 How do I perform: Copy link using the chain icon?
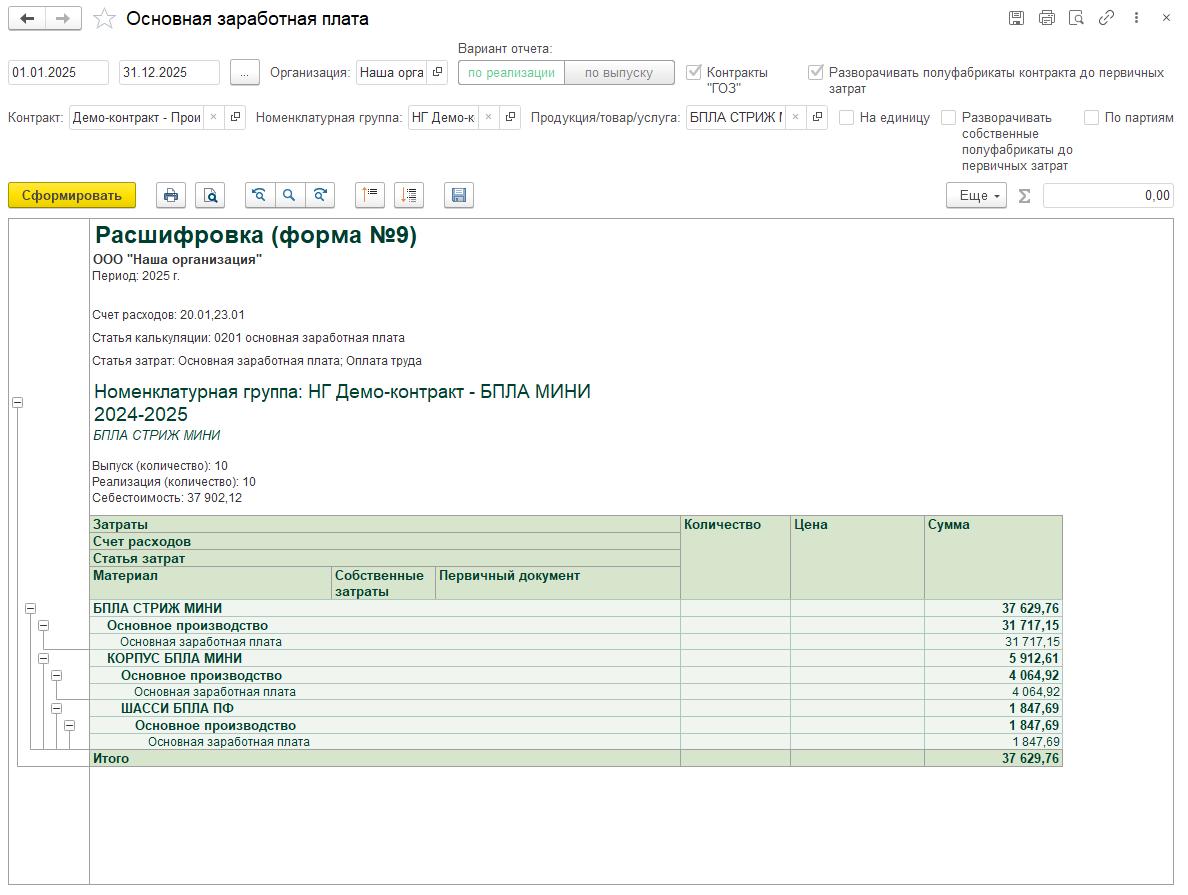(x=1106, y=18)
